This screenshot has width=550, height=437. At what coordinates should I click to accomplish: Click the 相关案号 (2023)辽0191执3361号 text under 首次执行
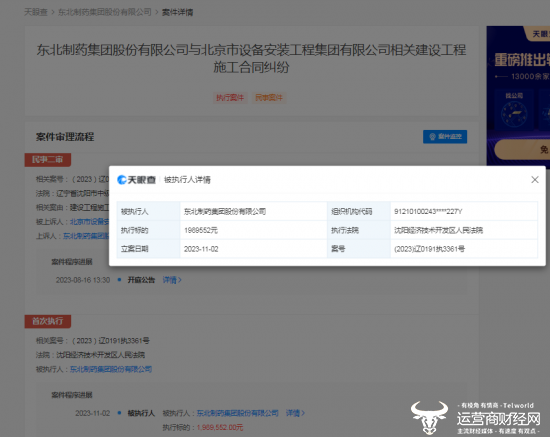point(93,341)
